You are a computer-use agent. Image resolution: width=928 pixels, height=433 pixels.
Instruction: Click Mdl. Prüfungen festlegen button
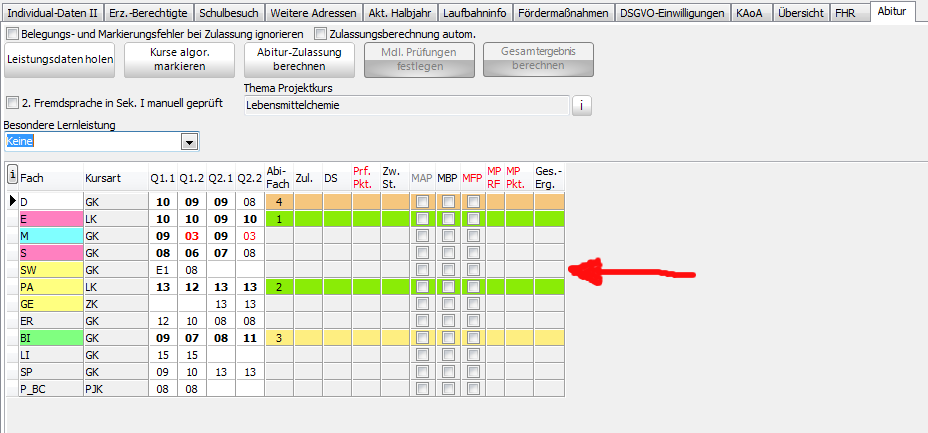pyautogui.click(x=419, y=60)
